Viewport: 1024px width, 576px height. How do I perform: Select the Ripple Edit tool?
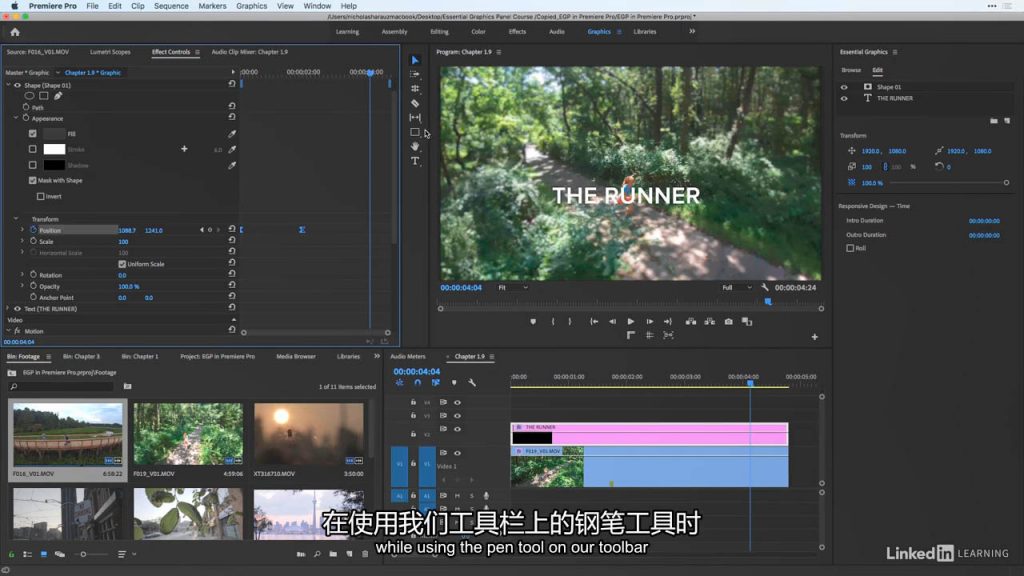[415, 89]
